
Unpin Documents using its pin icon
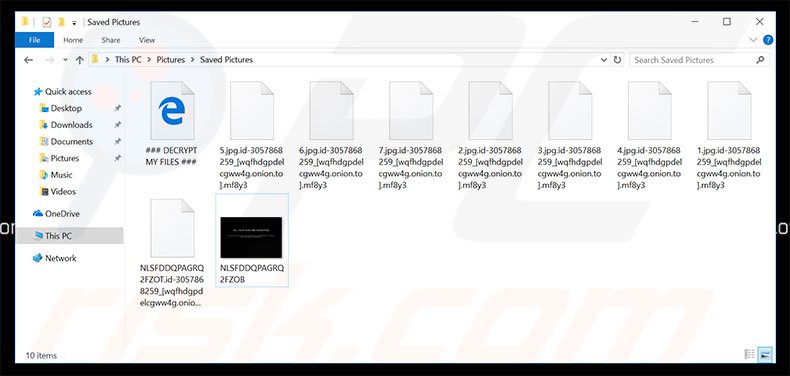point(117,142)
